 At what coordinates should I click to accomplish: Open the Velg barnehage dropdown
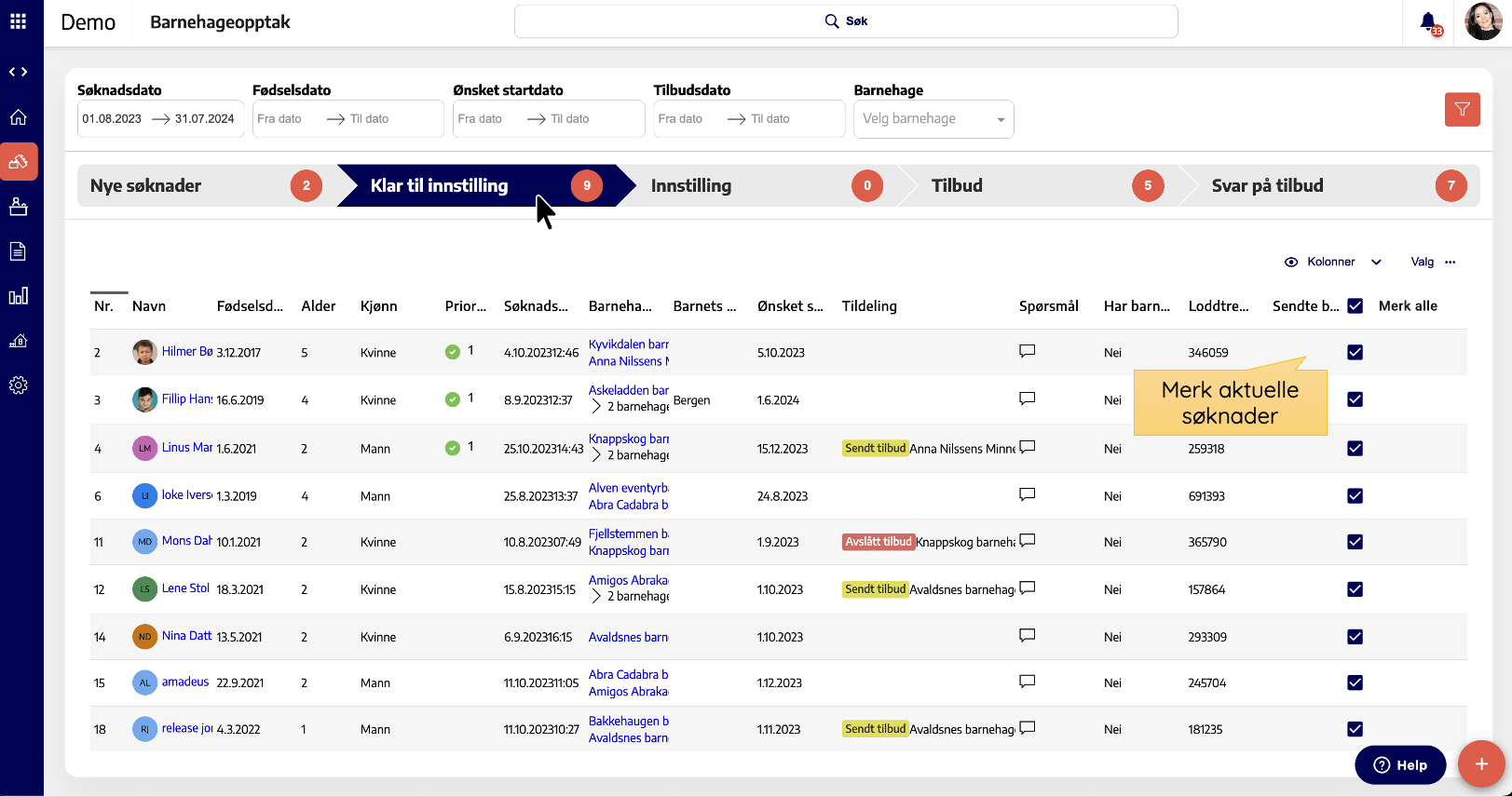pos(933,119)
